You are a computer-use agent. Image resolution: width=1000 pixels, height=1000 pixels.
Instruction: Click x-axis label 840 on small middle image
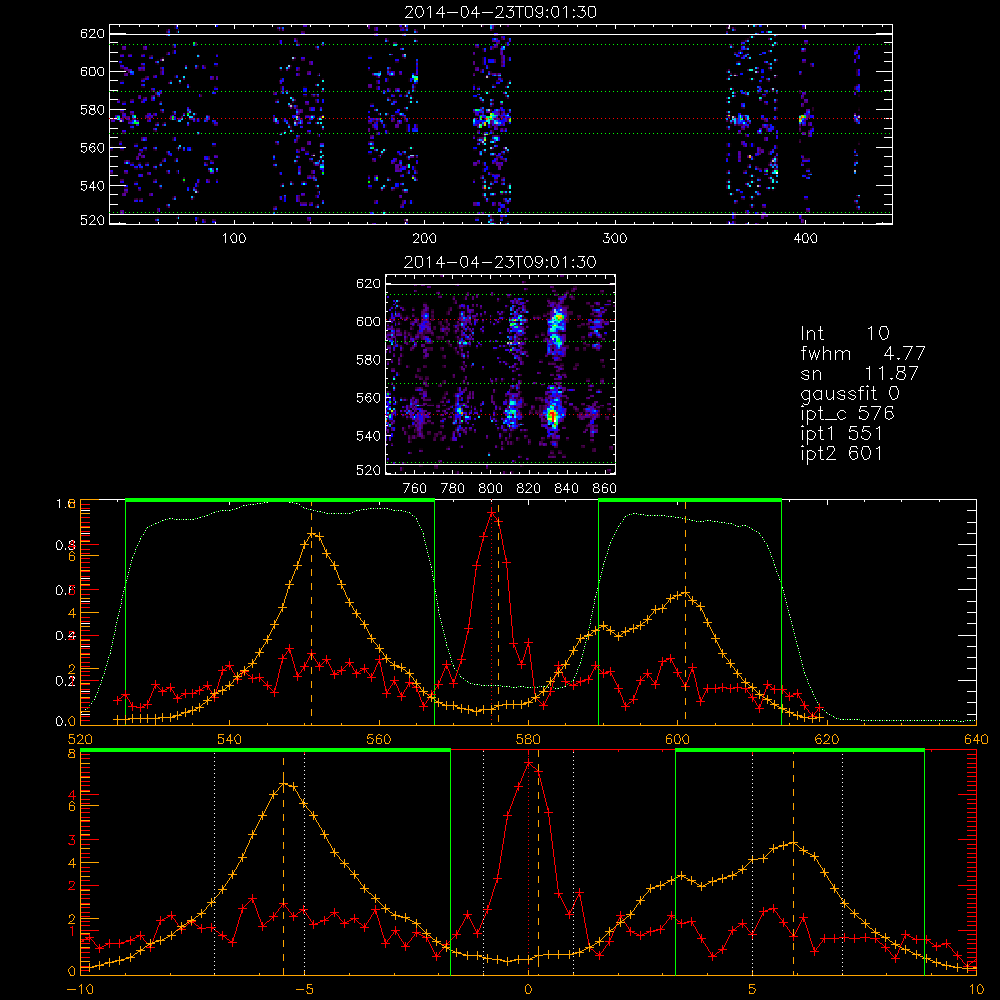pyautogui.click(x=566, y=489)
